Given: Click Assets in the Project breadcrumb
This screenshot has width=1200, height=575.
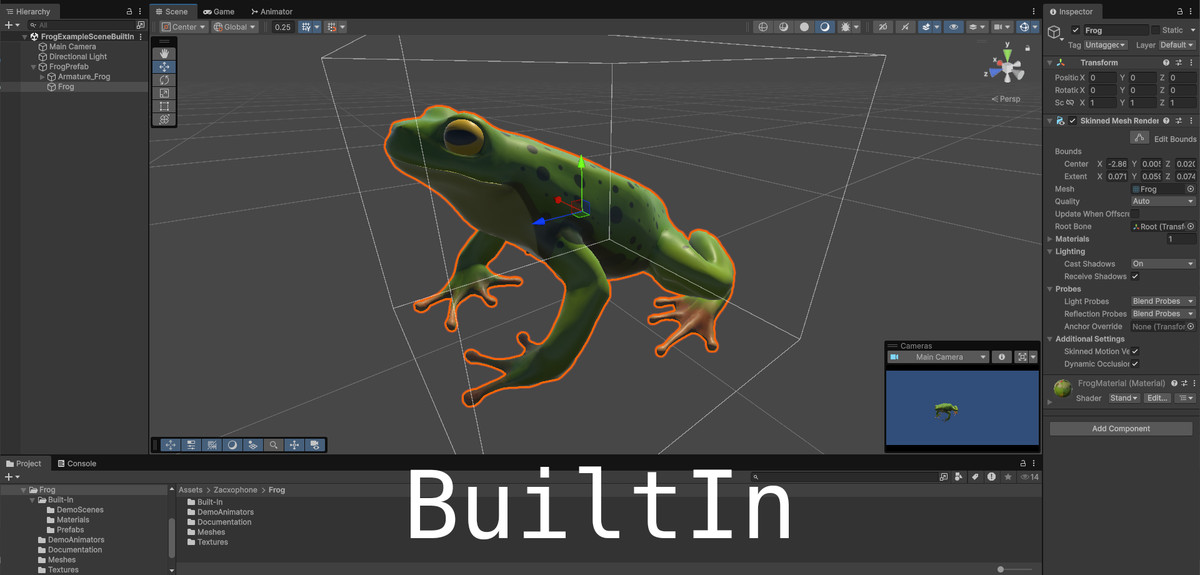Looking at the screenshot, I should click(x=190, y=490).
